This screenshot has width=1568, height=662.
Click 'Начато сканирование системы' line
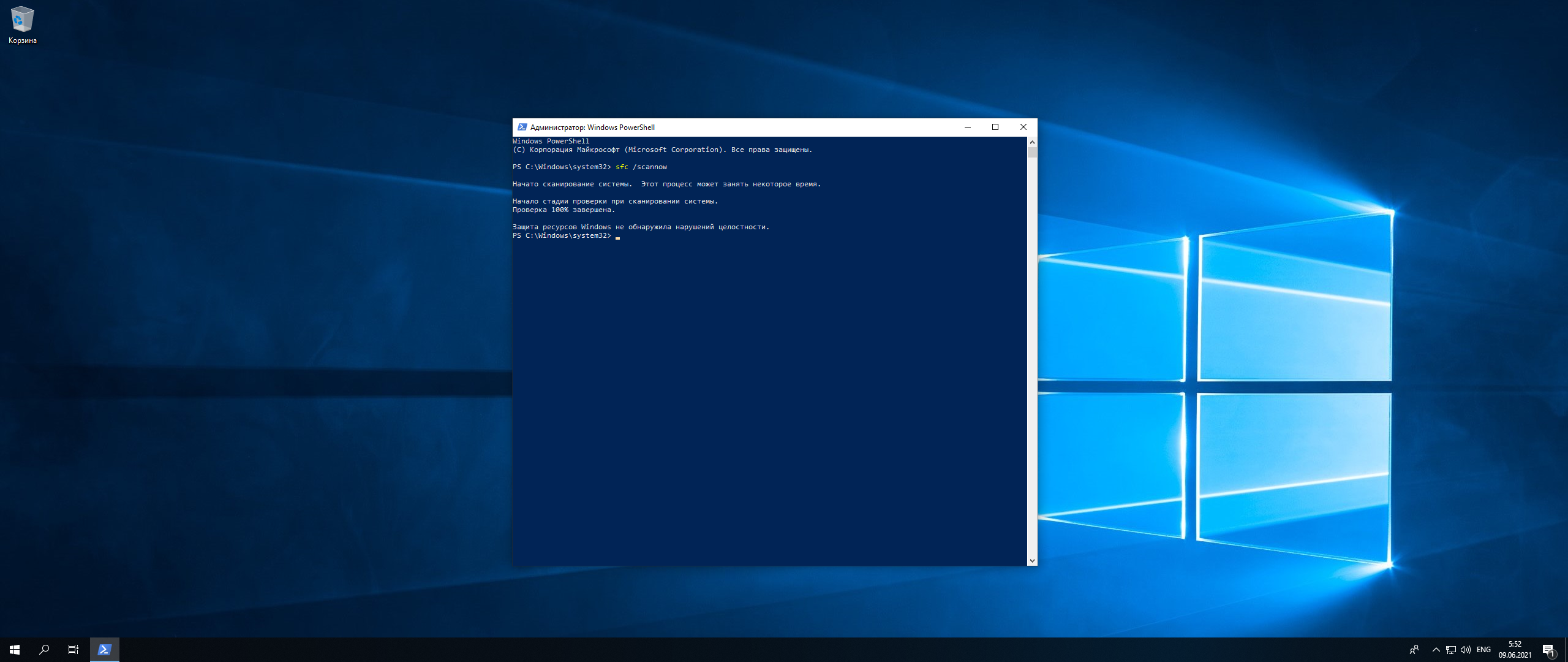click(666, 184)
